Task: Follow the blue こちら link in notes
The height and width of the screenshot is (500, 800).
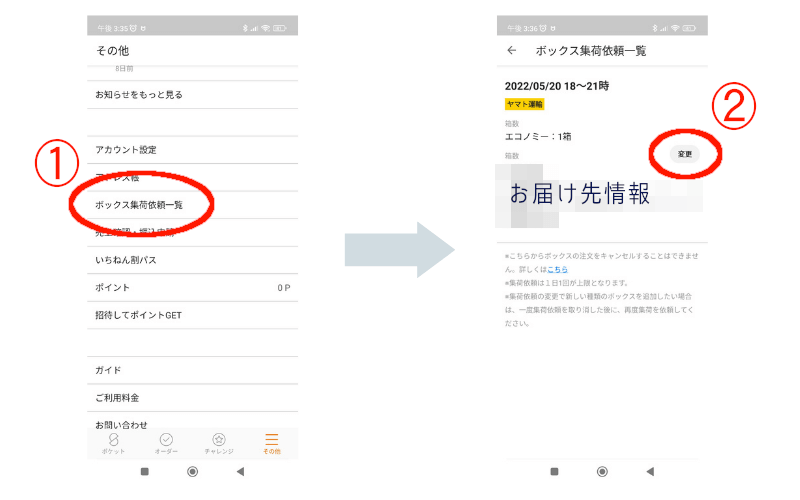Action: coord(558,270)
